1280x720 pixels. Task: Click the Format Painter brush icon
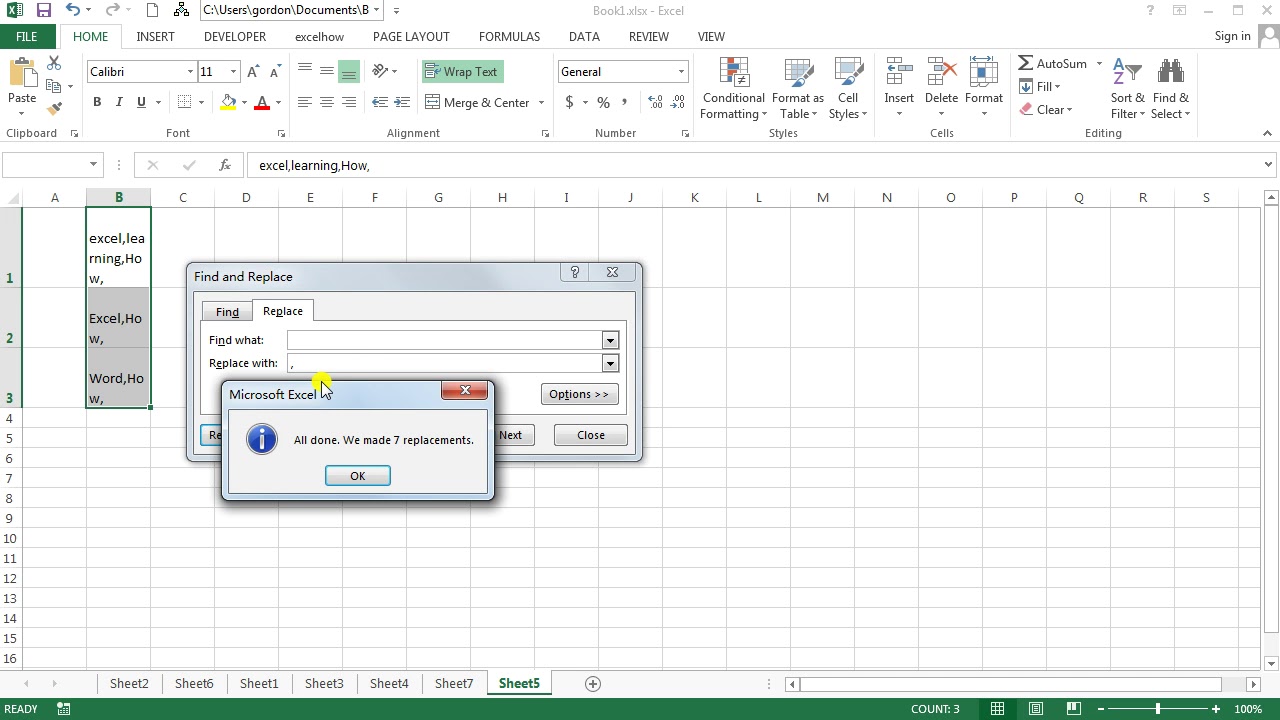point(55,108)
